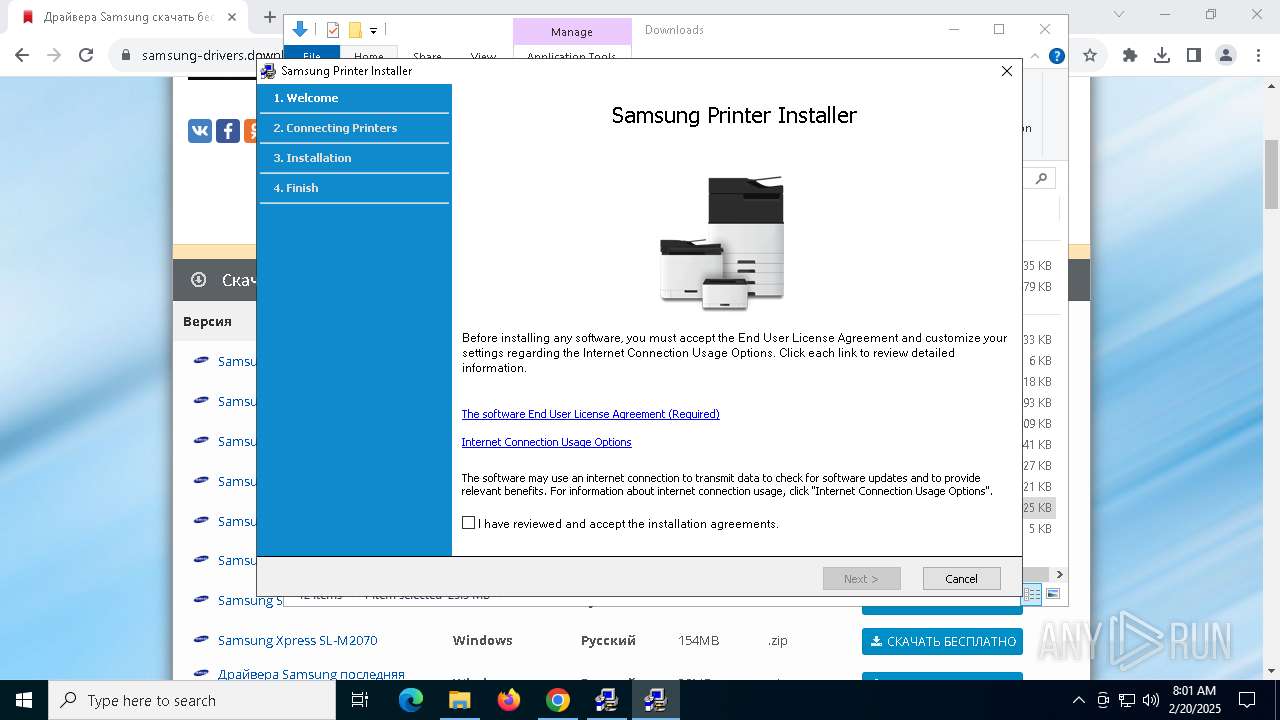Open a new Chrome tab
1280x720 pixels.
pyautogui.click(x=269, y=17)
